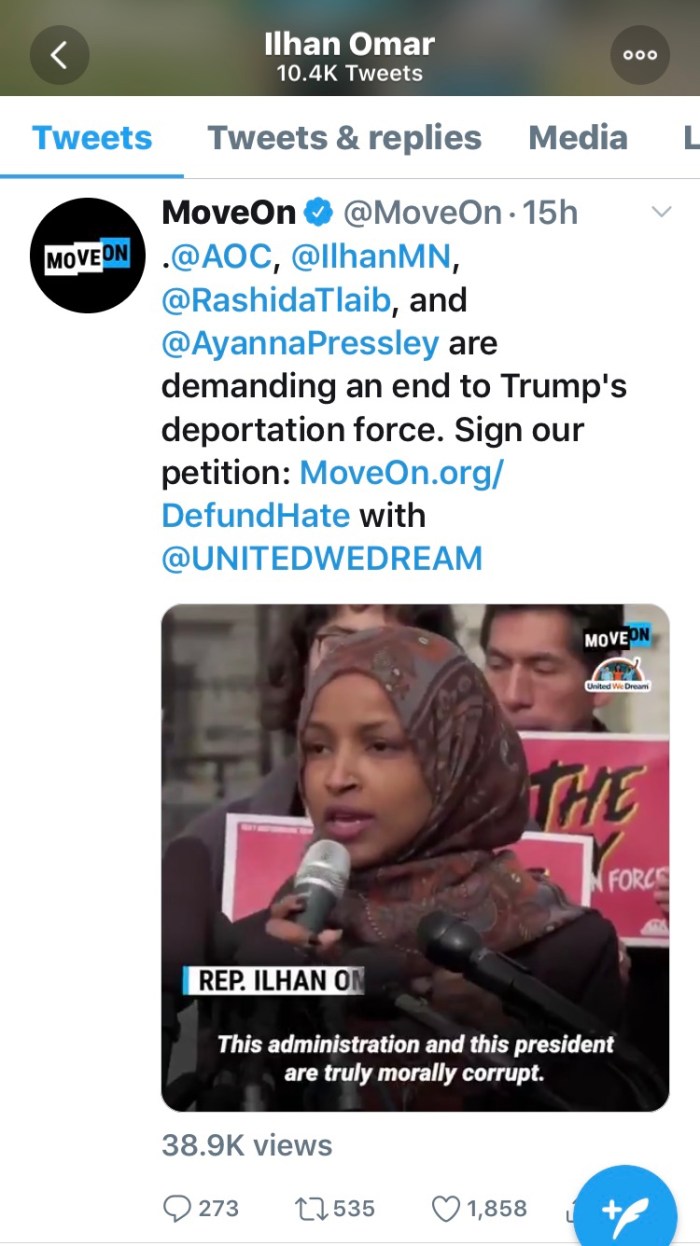Visit the @RashidaTlaib profile link

(x=276, y=300)
